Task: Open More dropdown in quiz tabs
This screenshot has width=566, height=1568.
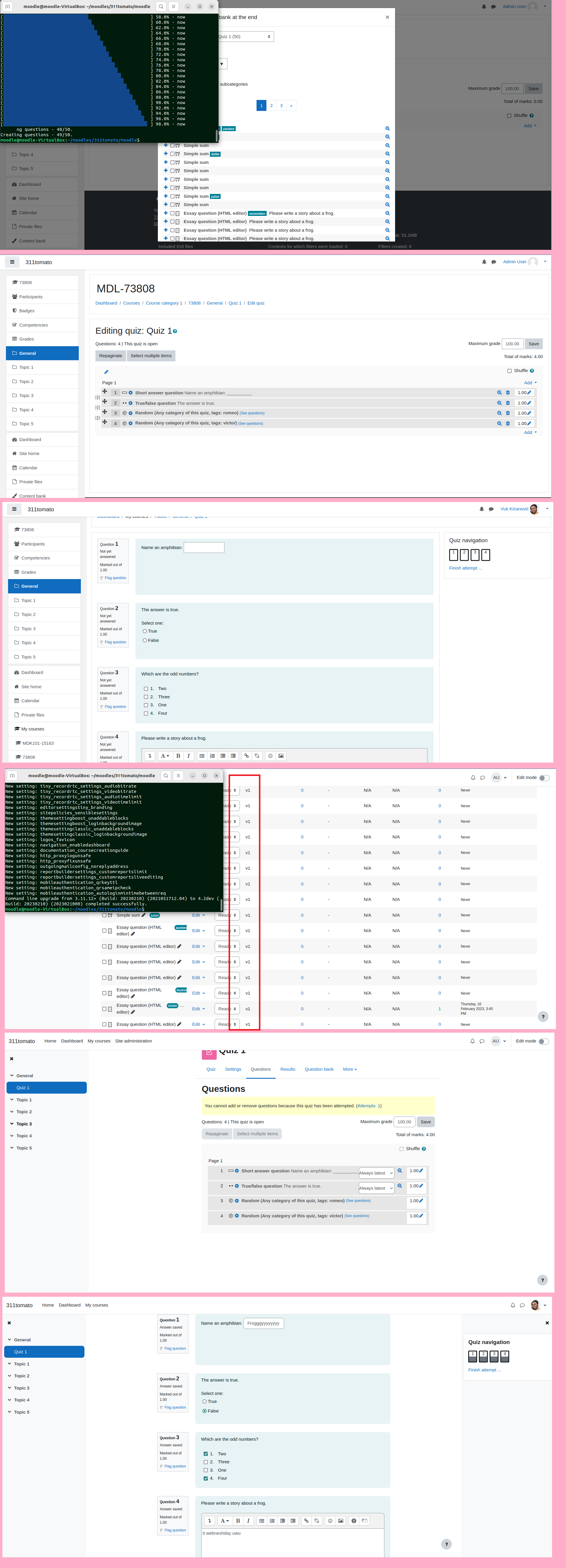Action: 350,1070
